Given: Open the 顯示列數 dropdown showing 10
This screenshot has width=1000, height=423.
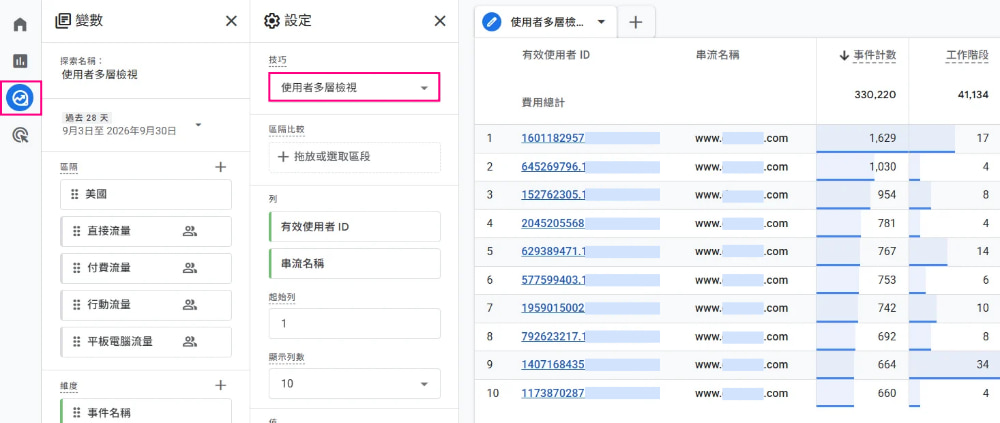Looking at the screenshot, I should (355, 384).
